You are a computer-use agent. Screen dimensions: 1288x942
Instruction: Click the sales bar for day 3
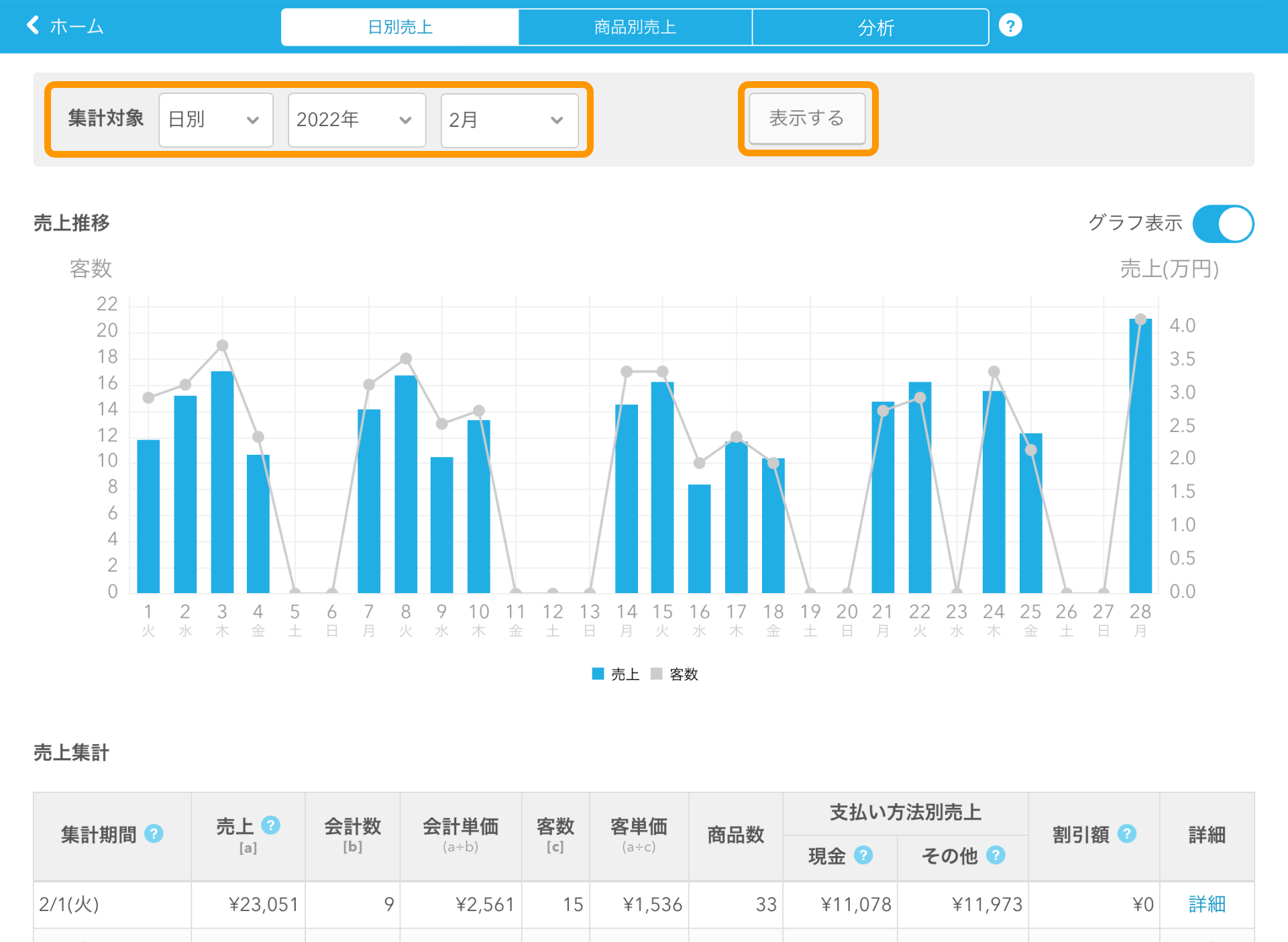222,482
